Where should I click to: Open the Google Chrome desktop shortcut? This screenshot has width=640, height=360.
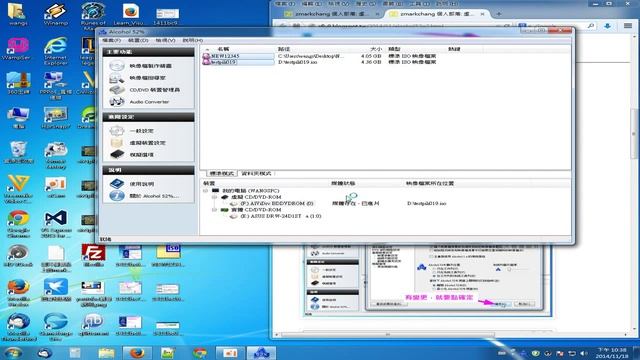[18, 223]
